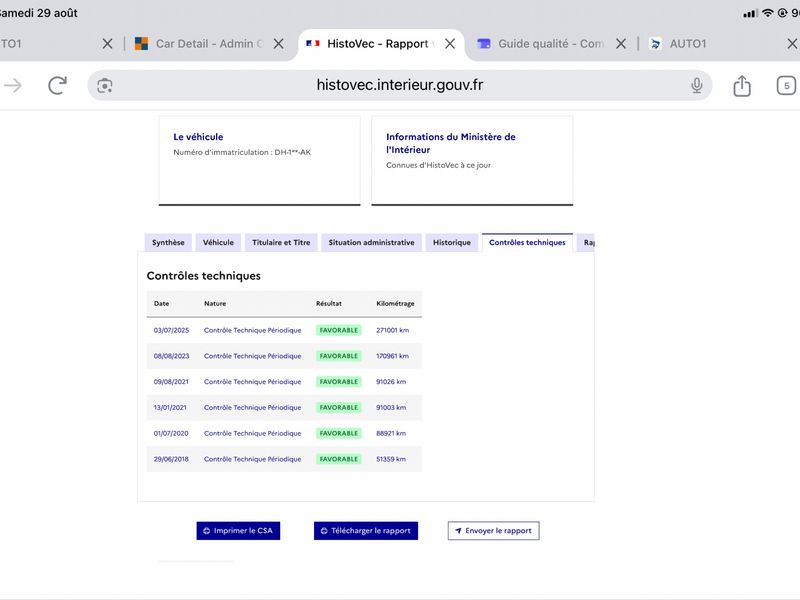This screenshot has height=600, width=800.
Task: Close the rightmost AUTO1 tab
Action: click(792, 44)
